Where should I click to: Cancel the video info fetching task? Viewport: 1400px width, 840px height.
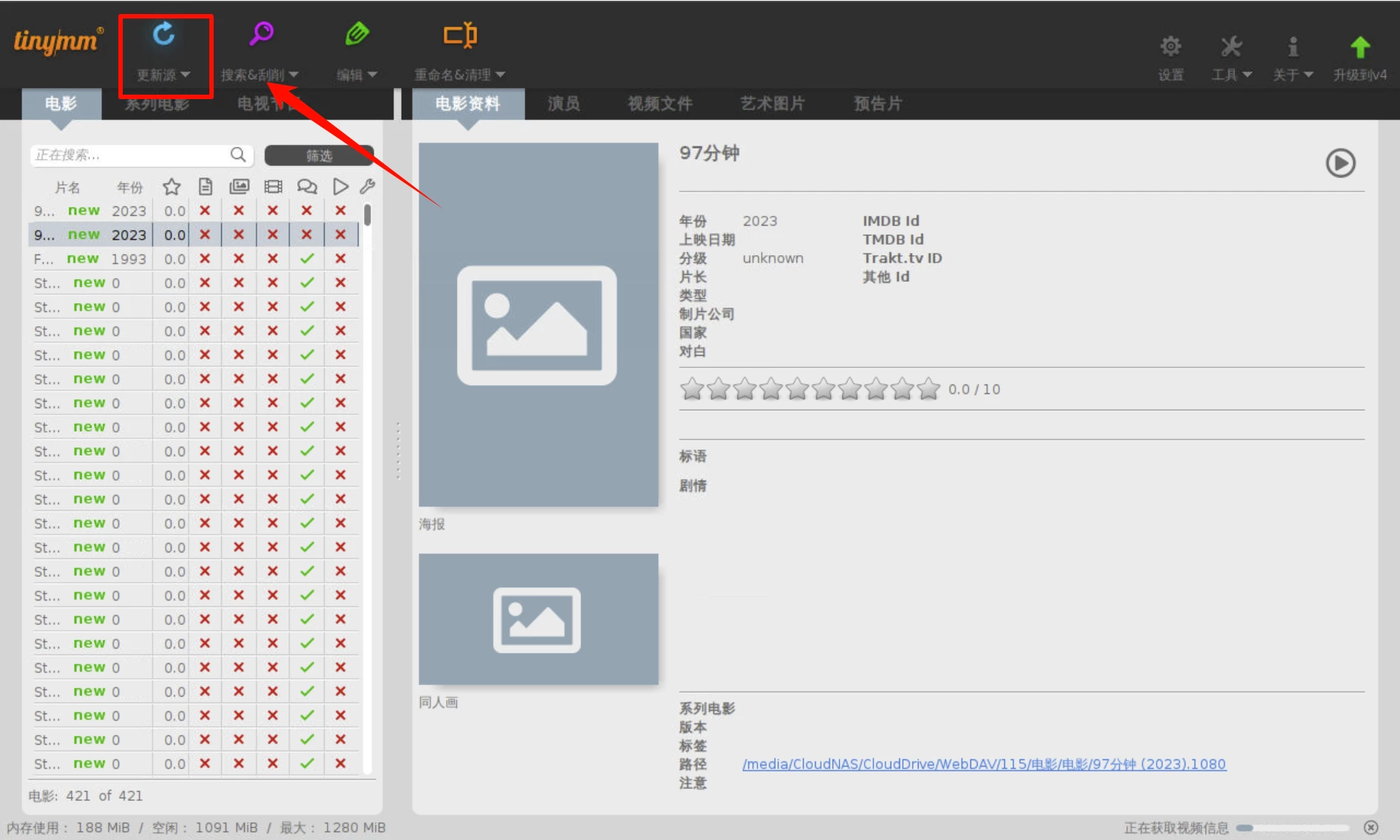pos(1370,827)
